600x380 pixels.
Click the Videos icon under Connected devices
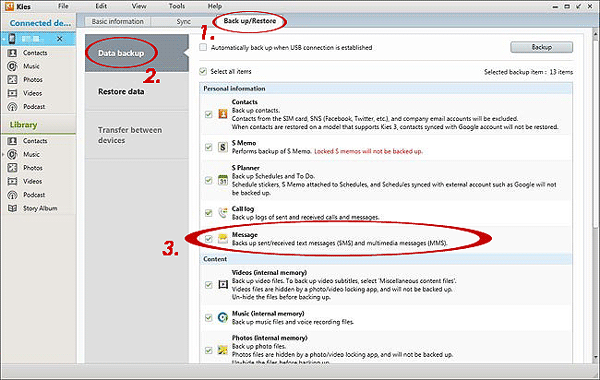(x=12, y=93)
